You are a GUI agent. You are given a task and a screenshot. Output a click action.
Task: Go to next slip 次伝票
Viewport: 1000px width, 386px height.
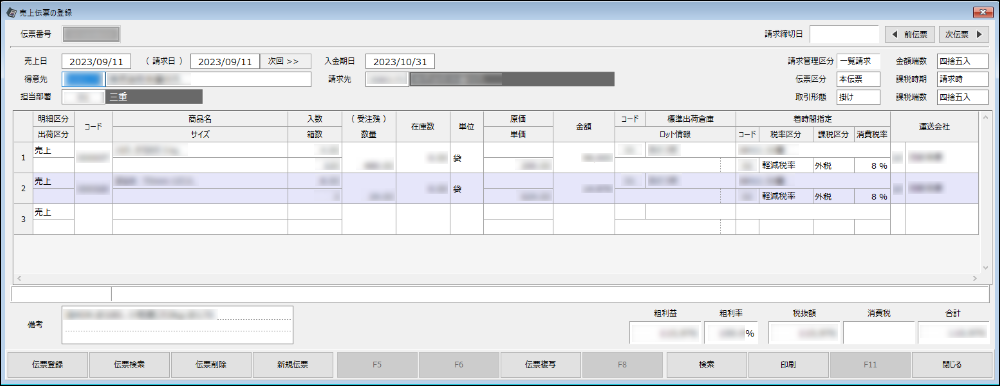point(964,33)
